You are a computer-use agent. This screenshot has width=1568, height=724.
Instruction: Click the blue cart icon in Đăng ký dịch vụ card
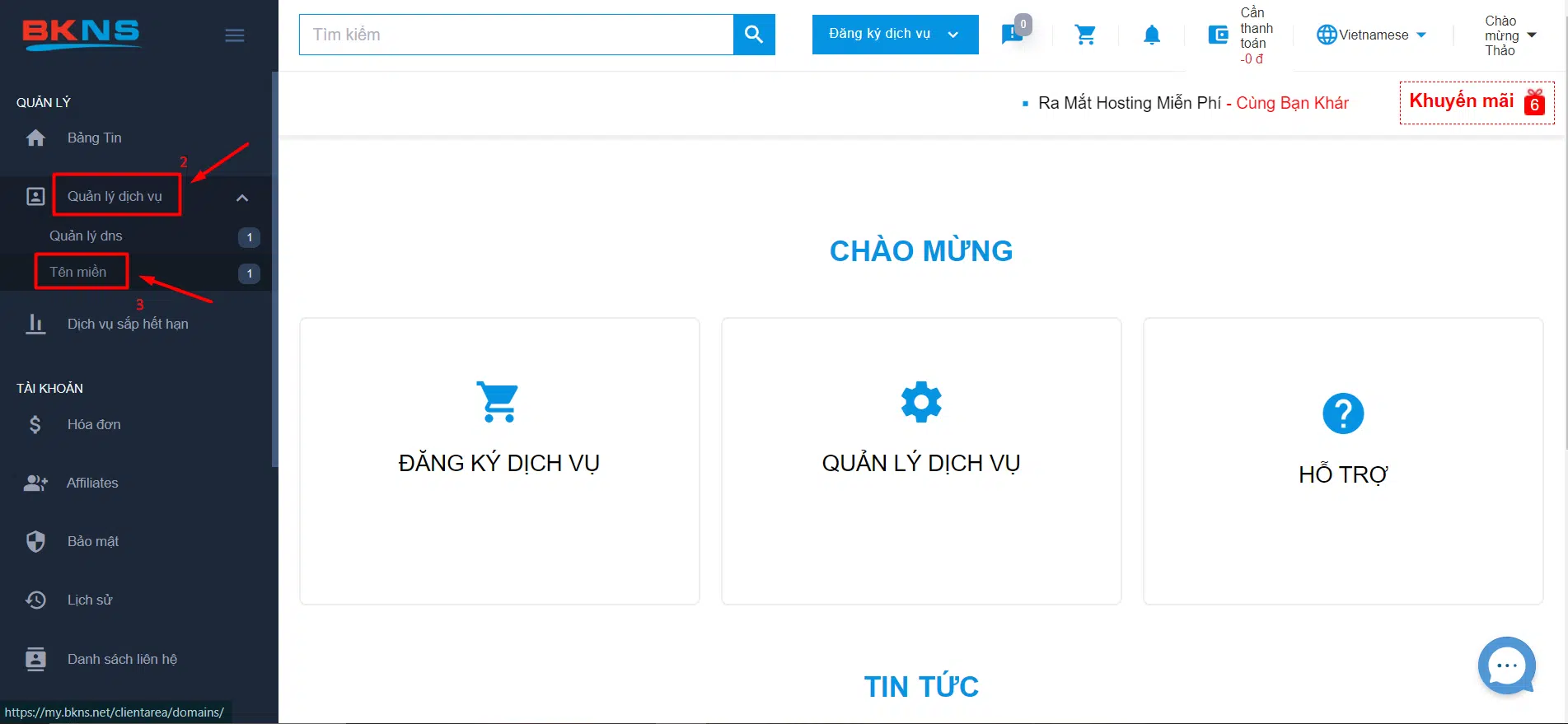(498, 402)
